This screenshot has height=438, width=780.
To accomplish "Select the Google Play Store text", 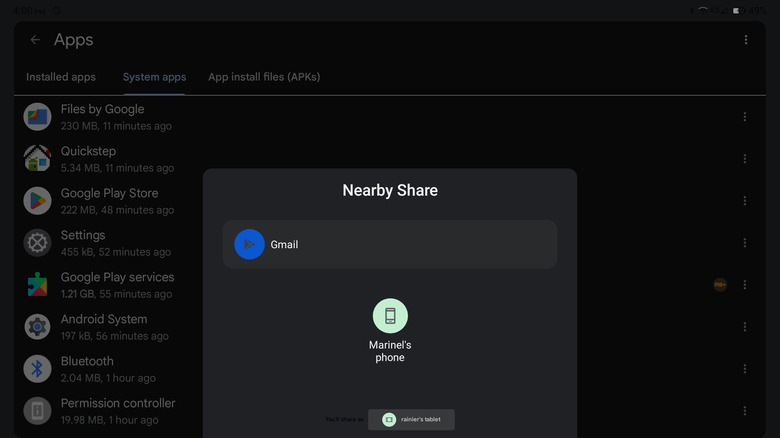I will point(109,193).
